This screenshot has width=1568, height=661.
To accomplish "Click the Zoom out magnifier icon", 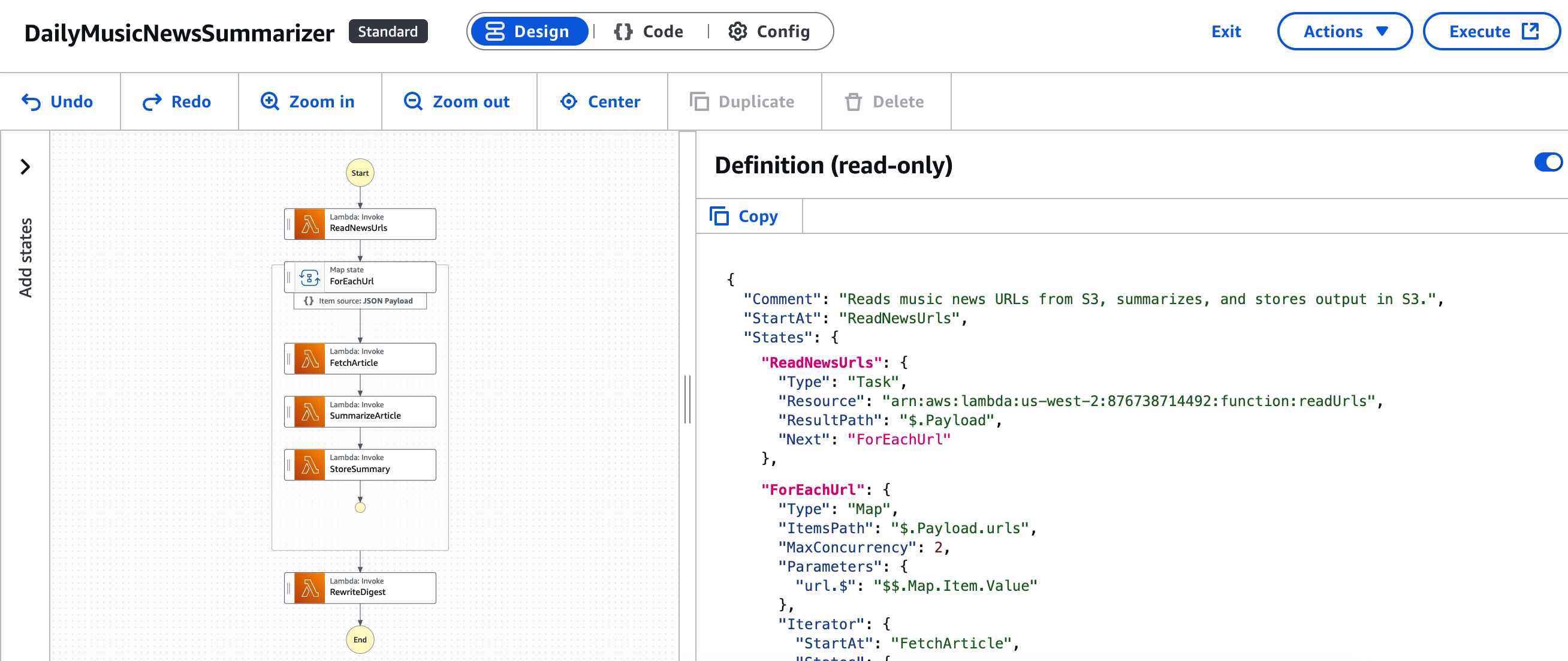I will tap(414, 102).
